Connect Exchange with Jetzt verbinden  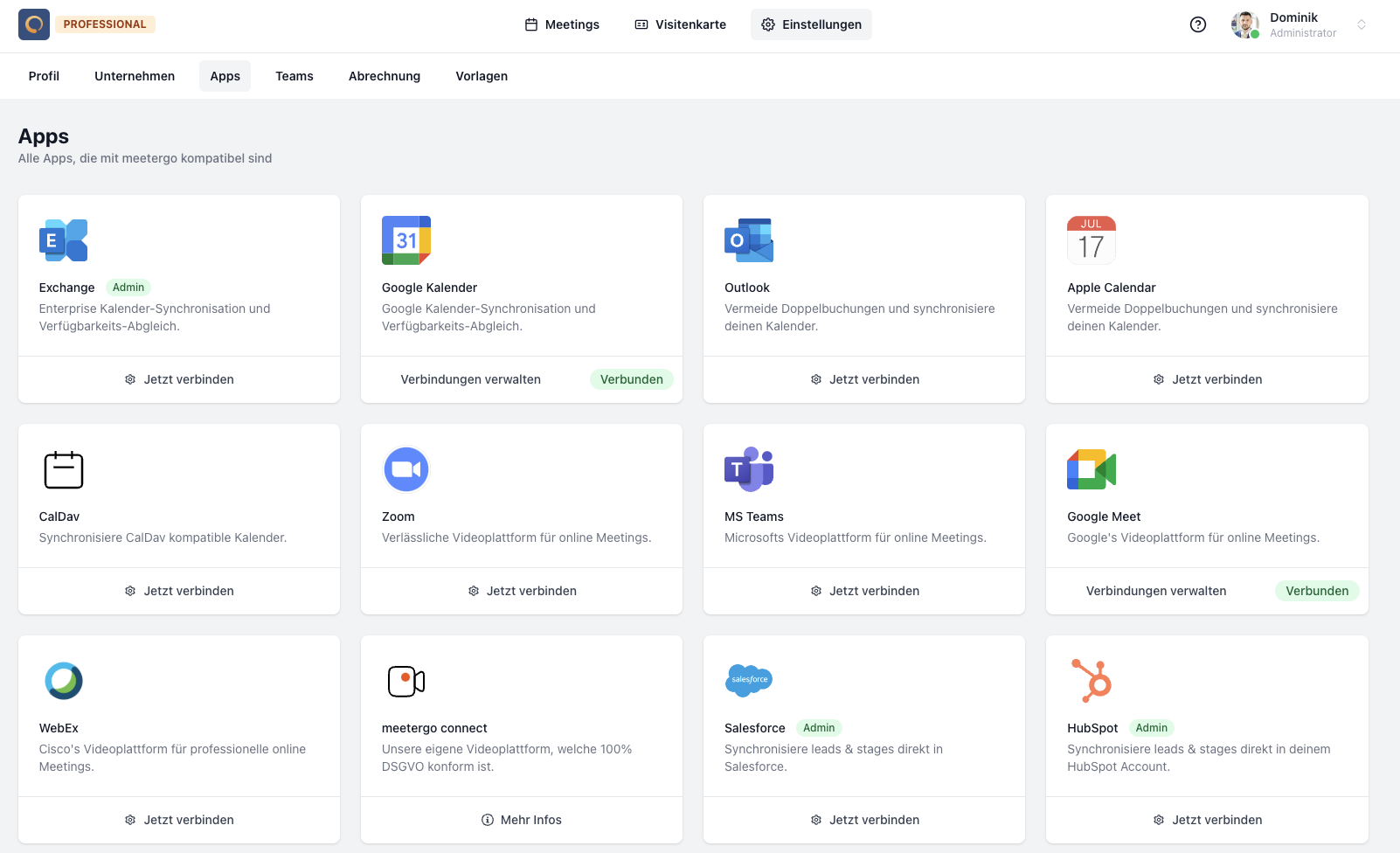click(x=179, y=379)
